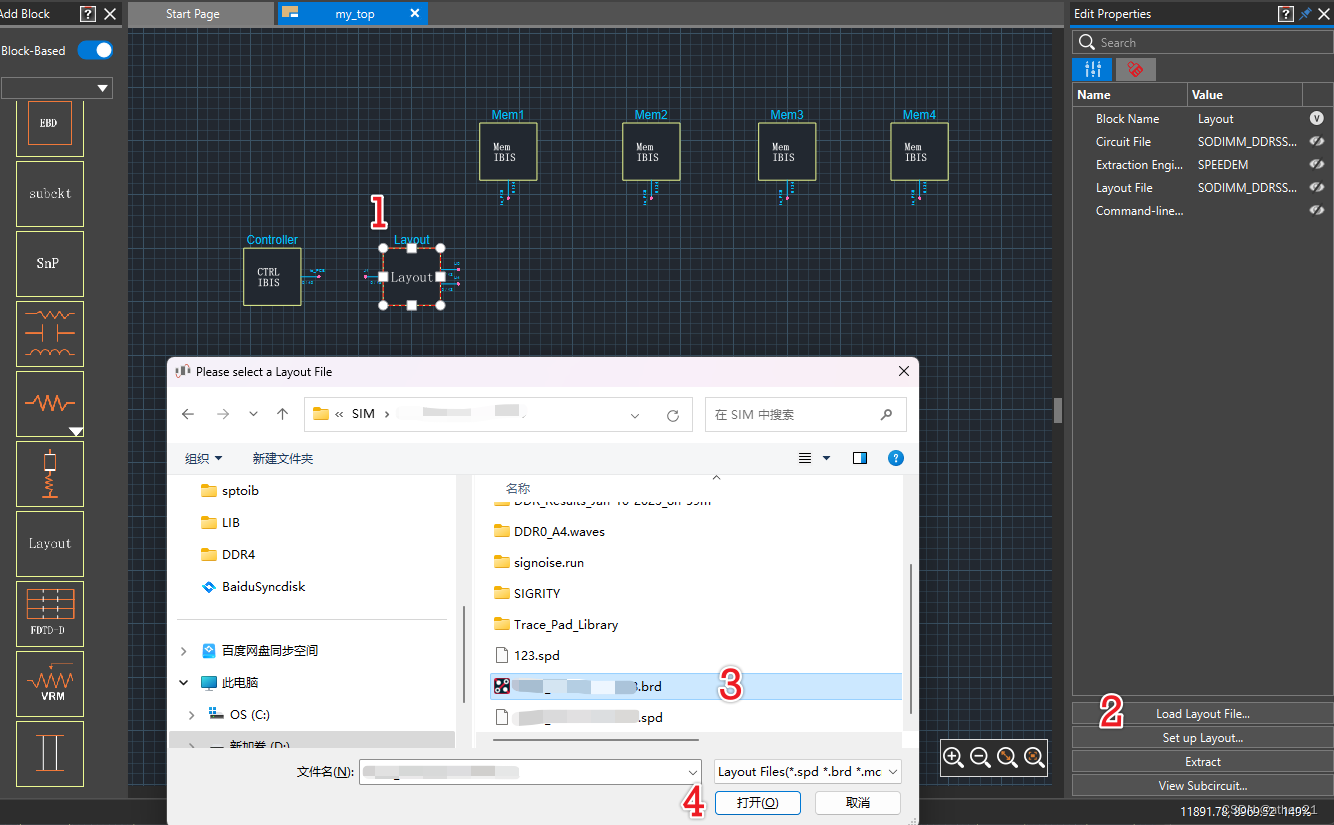Switch to the Start Page tab
The image size is (1334, 825).
[201, 14]
